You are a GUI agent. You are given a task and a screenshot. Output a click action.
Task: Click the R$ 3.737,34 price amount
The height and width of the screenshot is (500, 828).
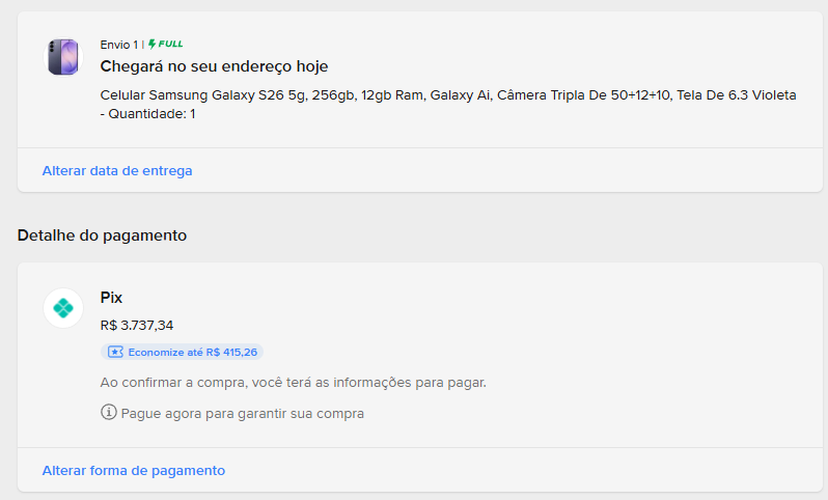pos(137,325)
